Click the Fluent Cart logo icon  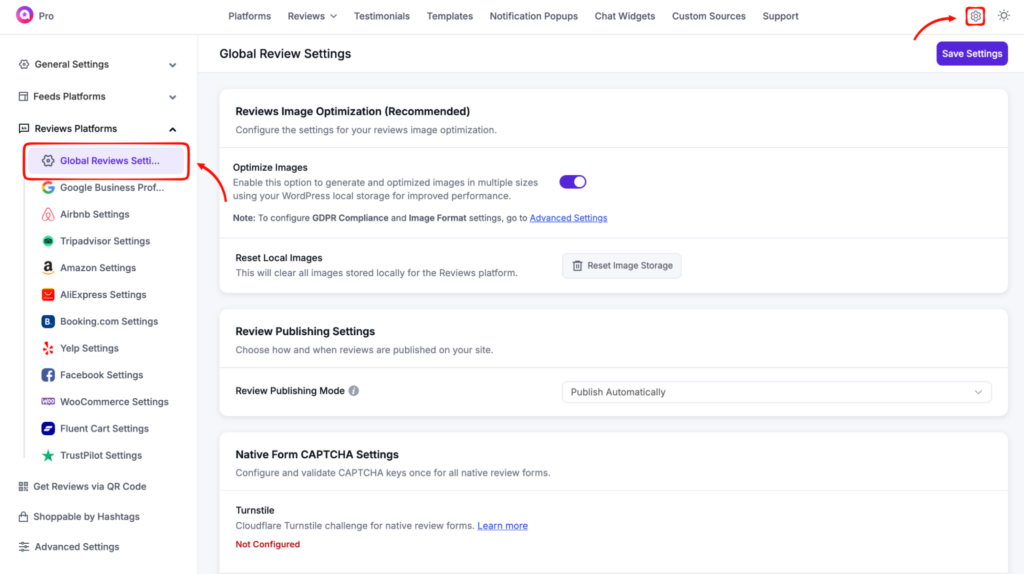click(48, 428)
